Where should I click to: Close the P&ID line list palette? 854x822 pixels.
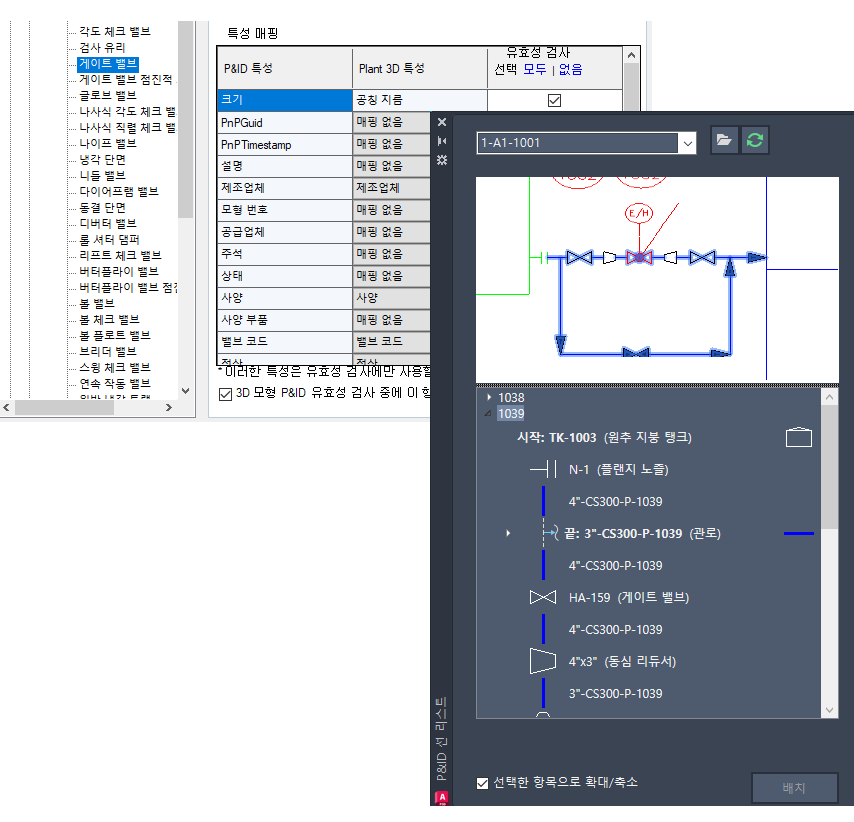pyautogui.click(x=442, y=122)
